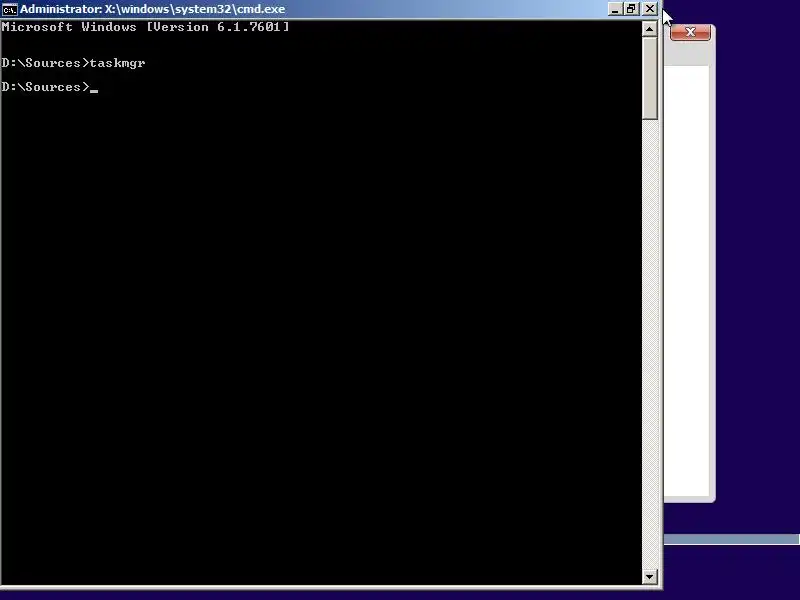Image resolution: width=800 pixels, height=600 pixels.
Task: Minimize the cmd.exe window
Action: pos(615,9)
